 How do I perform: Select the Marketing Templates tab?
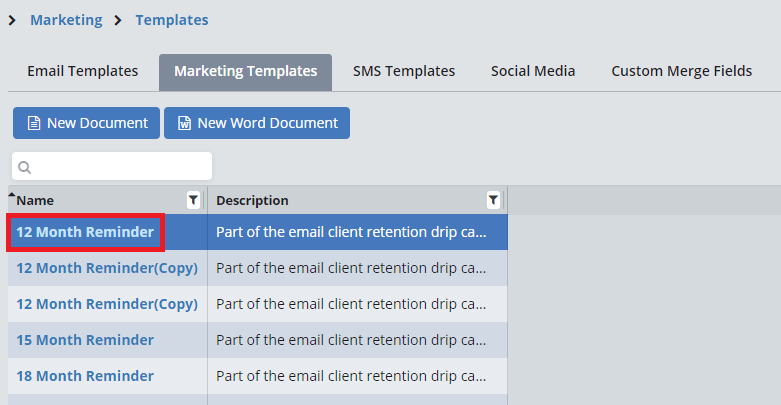(245, 71)
